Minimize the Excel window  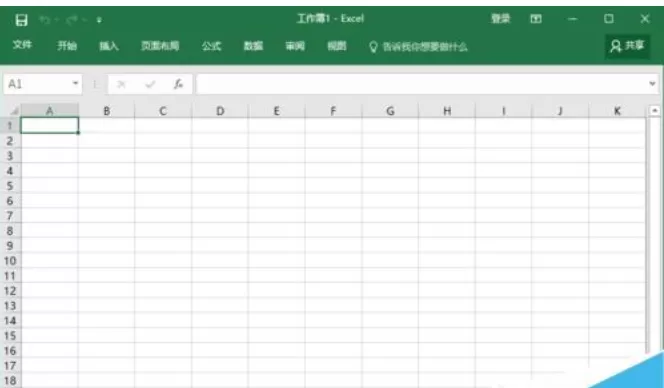coord(572,19)
